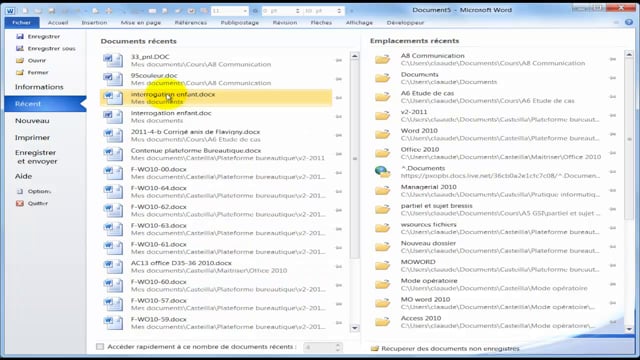The height and width of the screenshot is (360, 640).
Task: Switch to the Révision ribbon tab
Action: point(285,22)
